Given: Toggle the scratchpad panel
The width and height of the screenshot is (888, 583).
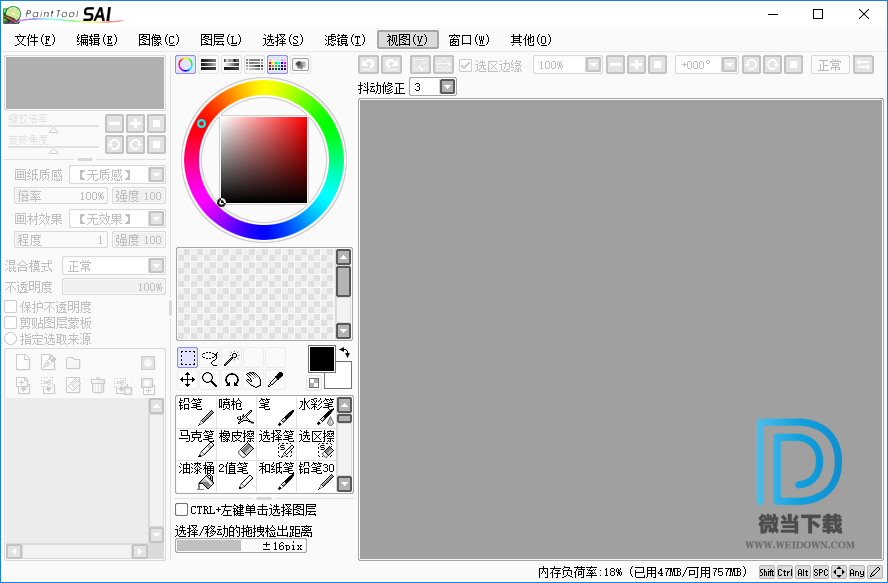Looking at the screenshot, I should coord(300,65).
